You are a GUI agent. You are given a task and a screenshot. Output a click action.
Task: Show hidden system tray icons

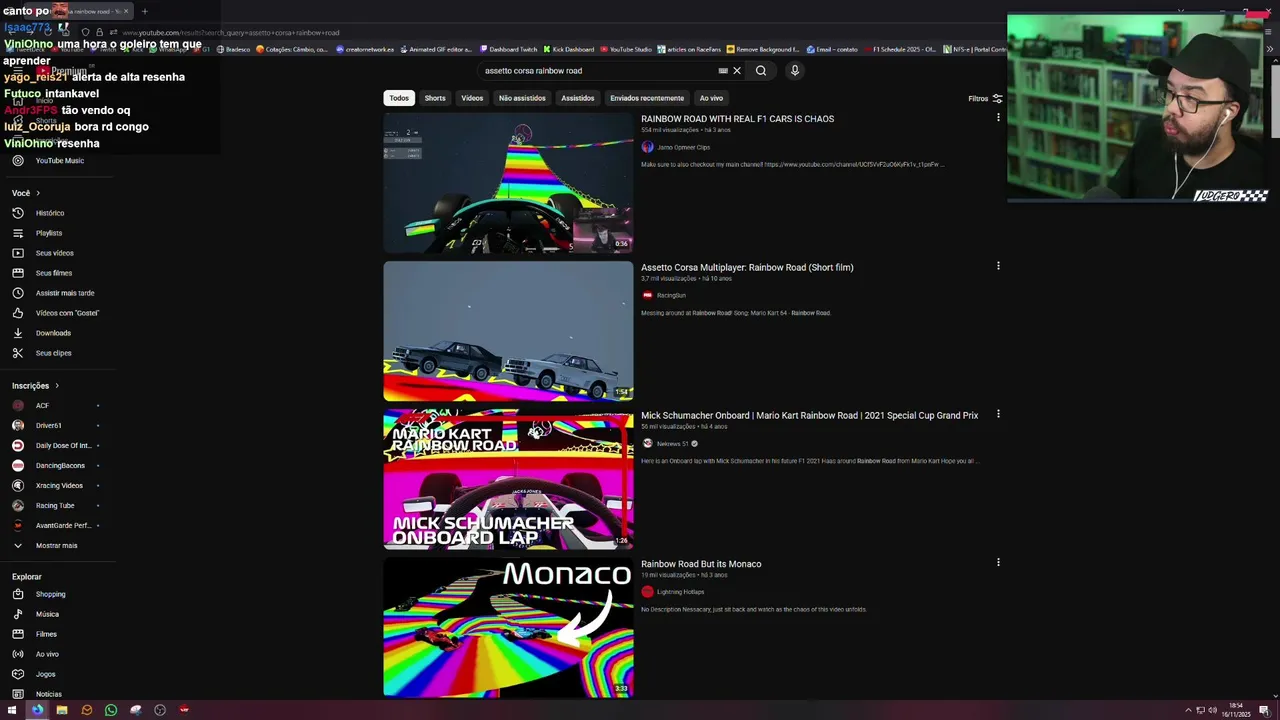(1188, 710)
